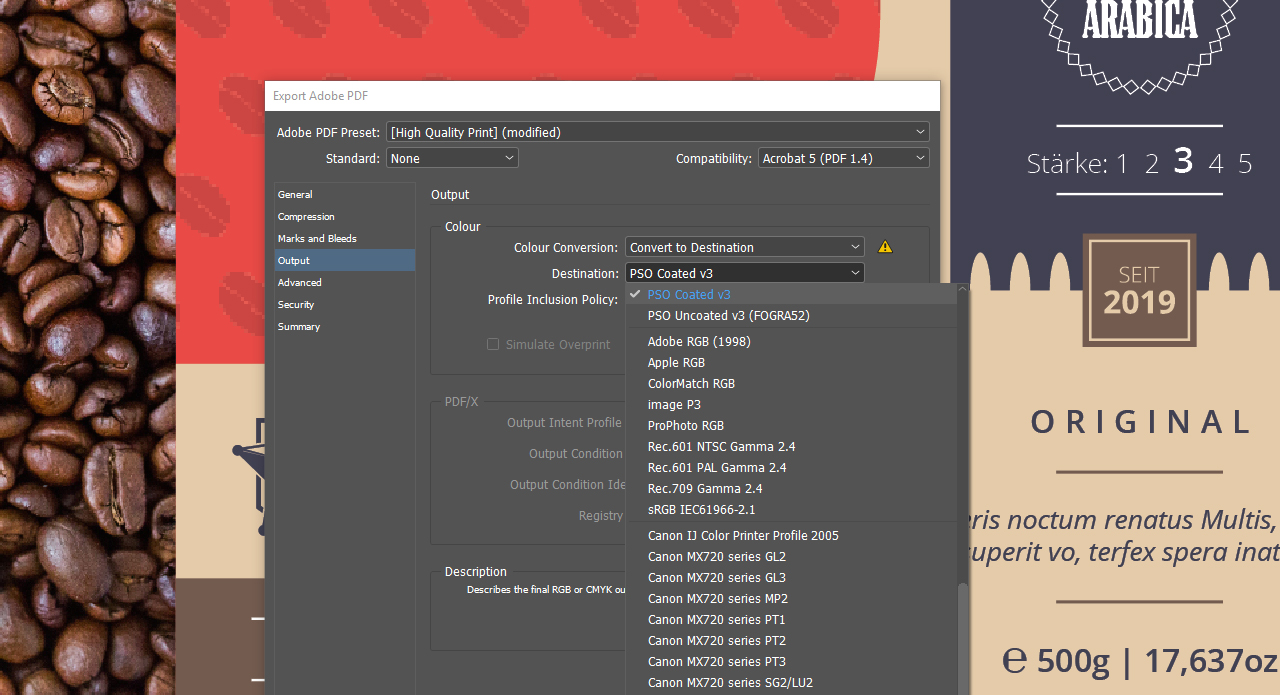Select PSO Uncoated v3 (FOGRA52) profile
The height and width of the screenshot is (695, 1280).
[x=791, y=315]
